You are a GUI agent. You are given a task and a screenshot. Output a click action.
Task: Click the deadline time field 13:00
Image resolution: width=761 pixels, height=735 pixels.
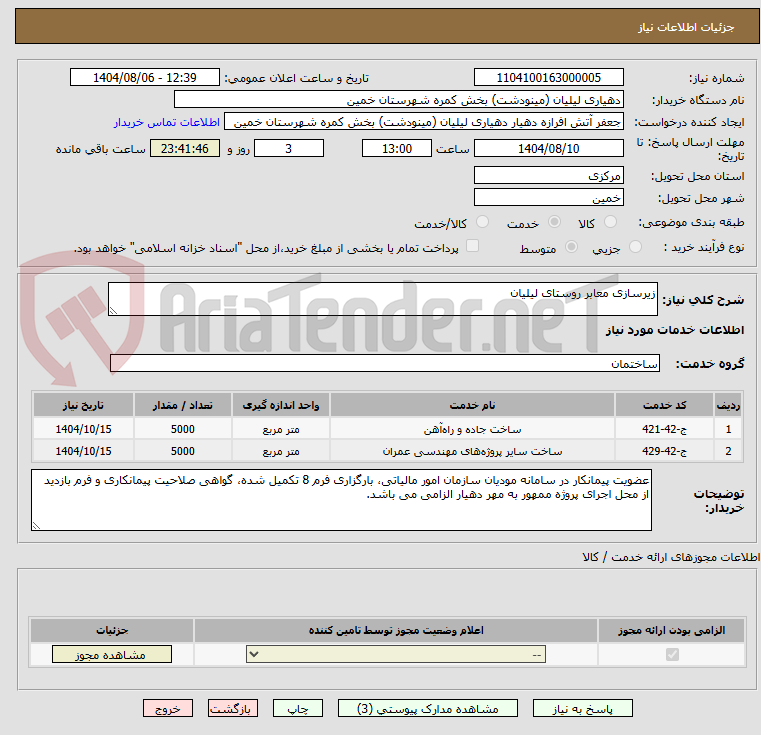click(397, 149)
